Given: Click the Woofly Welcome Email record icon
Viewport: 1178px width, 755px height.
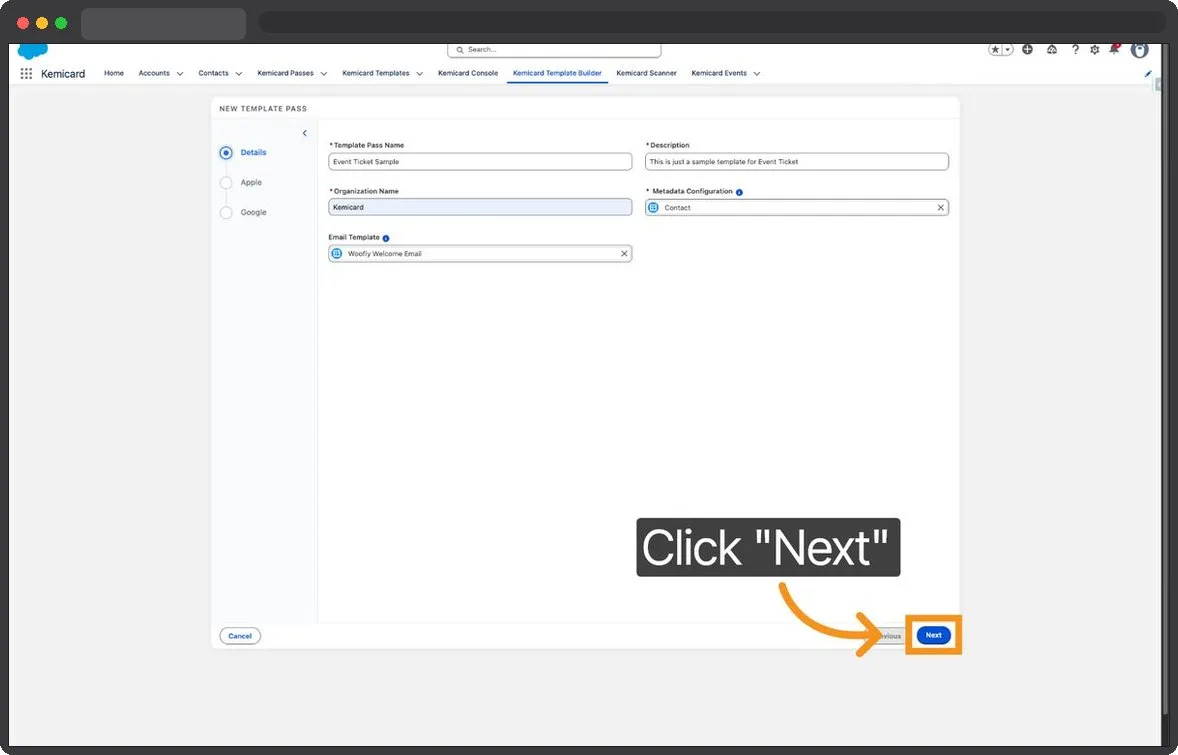Looking at the screenshot, I should pos(337,254).
